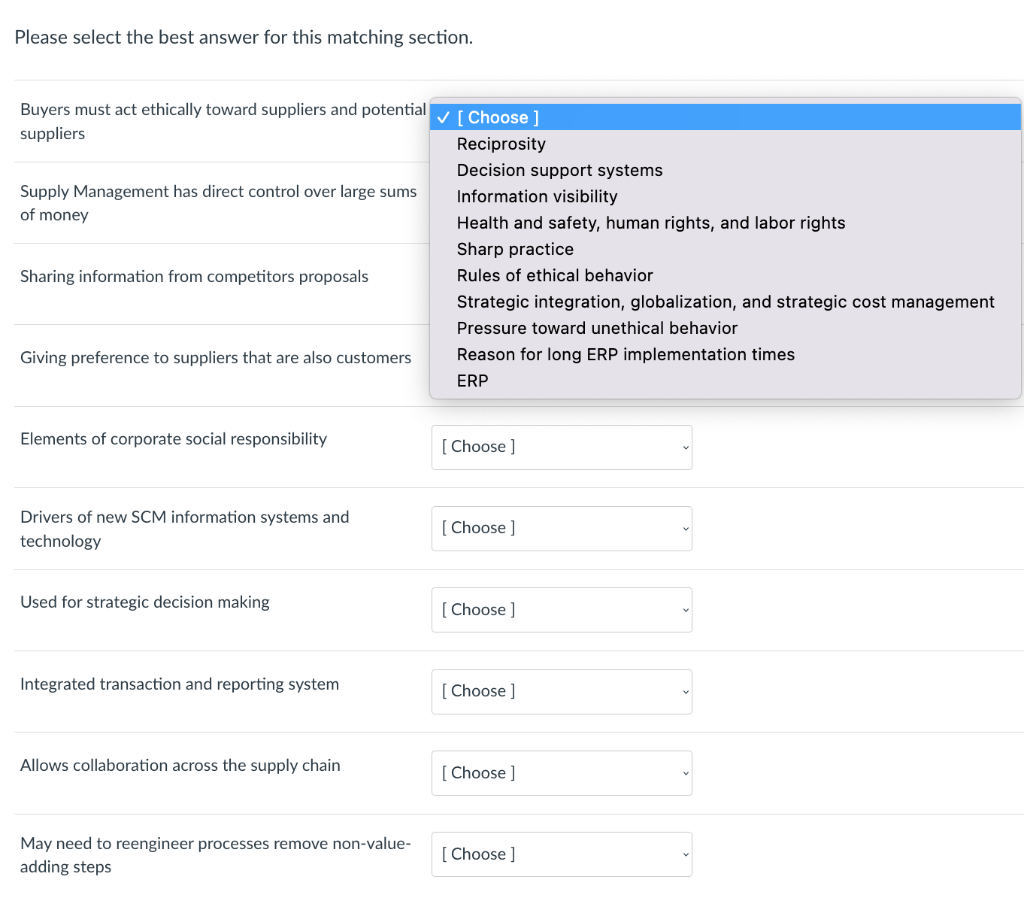1024x907 pixels.
Task: Click the "Sharing information from competitors proposals" prompt text
Action: pyautogui.click(x=194, y=277)
